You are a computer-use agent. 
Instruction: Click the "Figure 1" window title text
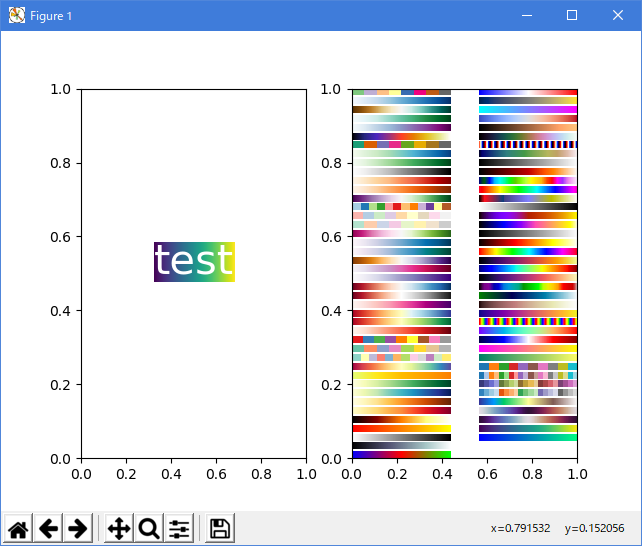(x=51, y=16)
